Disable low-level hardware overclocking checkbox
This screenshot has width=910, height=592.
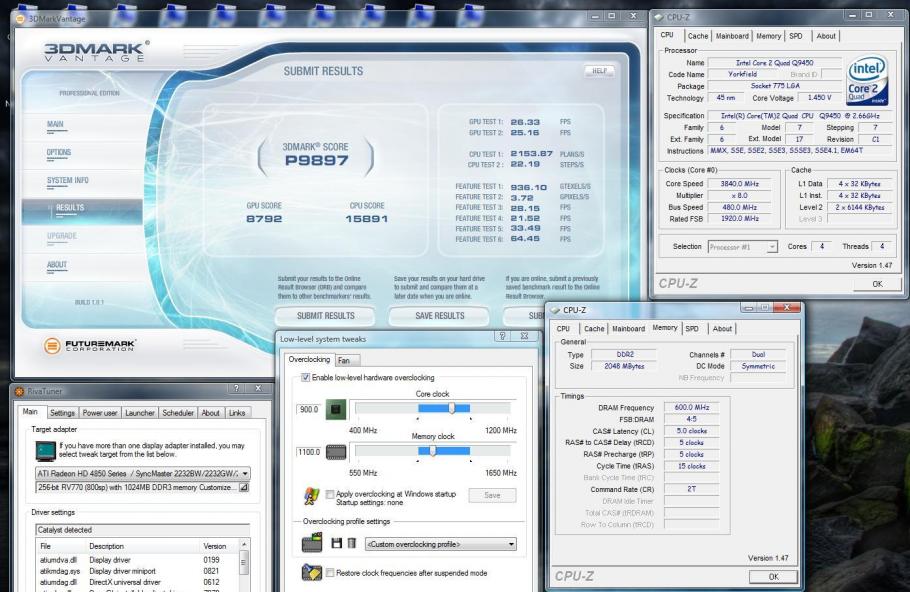coord(305,377)
